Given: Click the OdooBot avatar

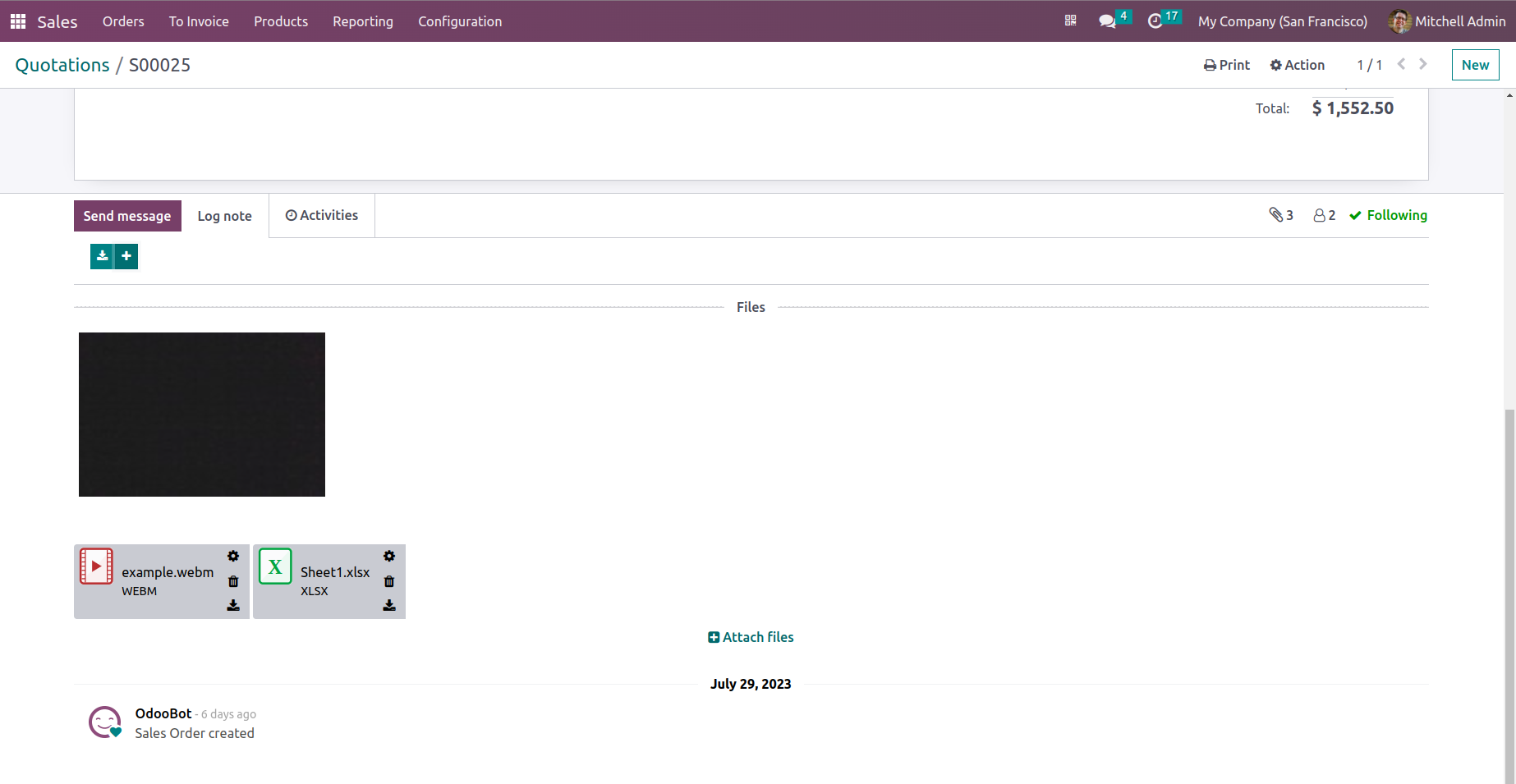Looking at the screenshot, I should click(x=105, y=722).
